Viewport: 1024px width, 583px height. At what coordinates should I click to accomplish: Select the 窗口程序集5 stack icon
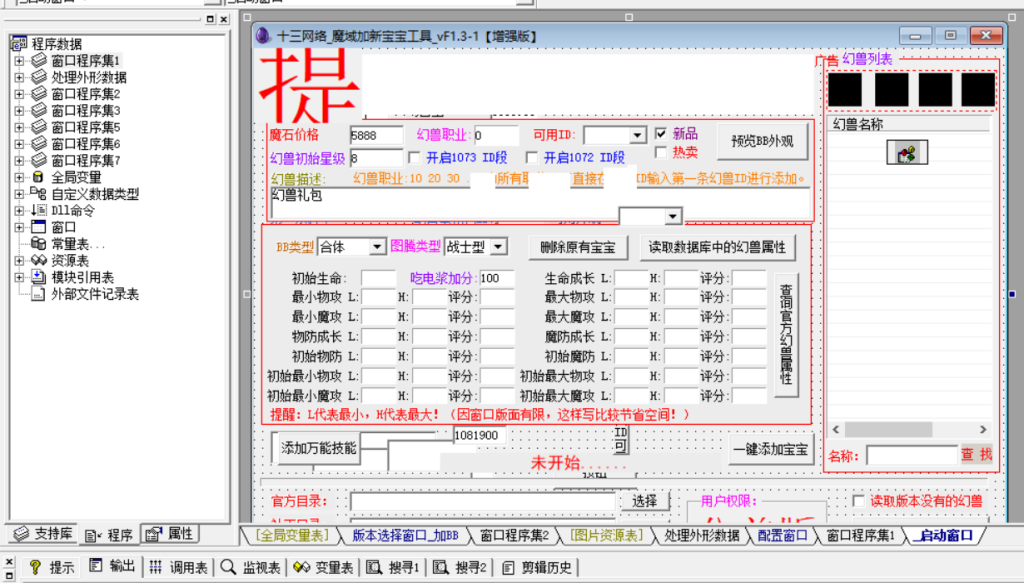point(39,127)
